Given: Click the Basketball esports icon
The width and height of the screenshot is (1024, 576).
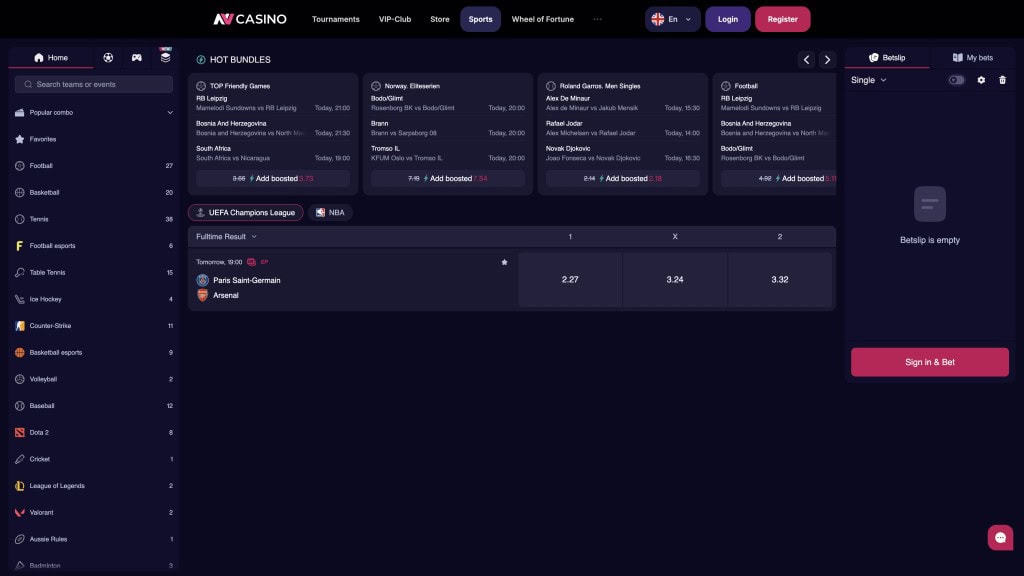Looking at the screenshot, I should [20, 353].
